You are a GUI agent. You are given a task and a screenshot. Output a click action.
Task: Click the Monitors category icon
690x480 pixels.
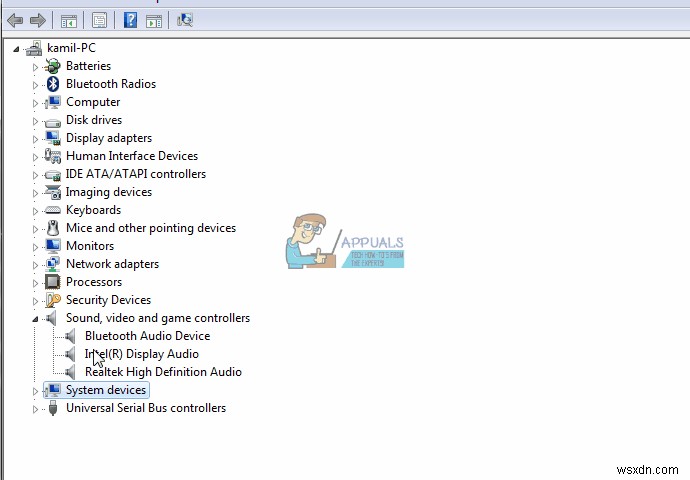(53, 246)
